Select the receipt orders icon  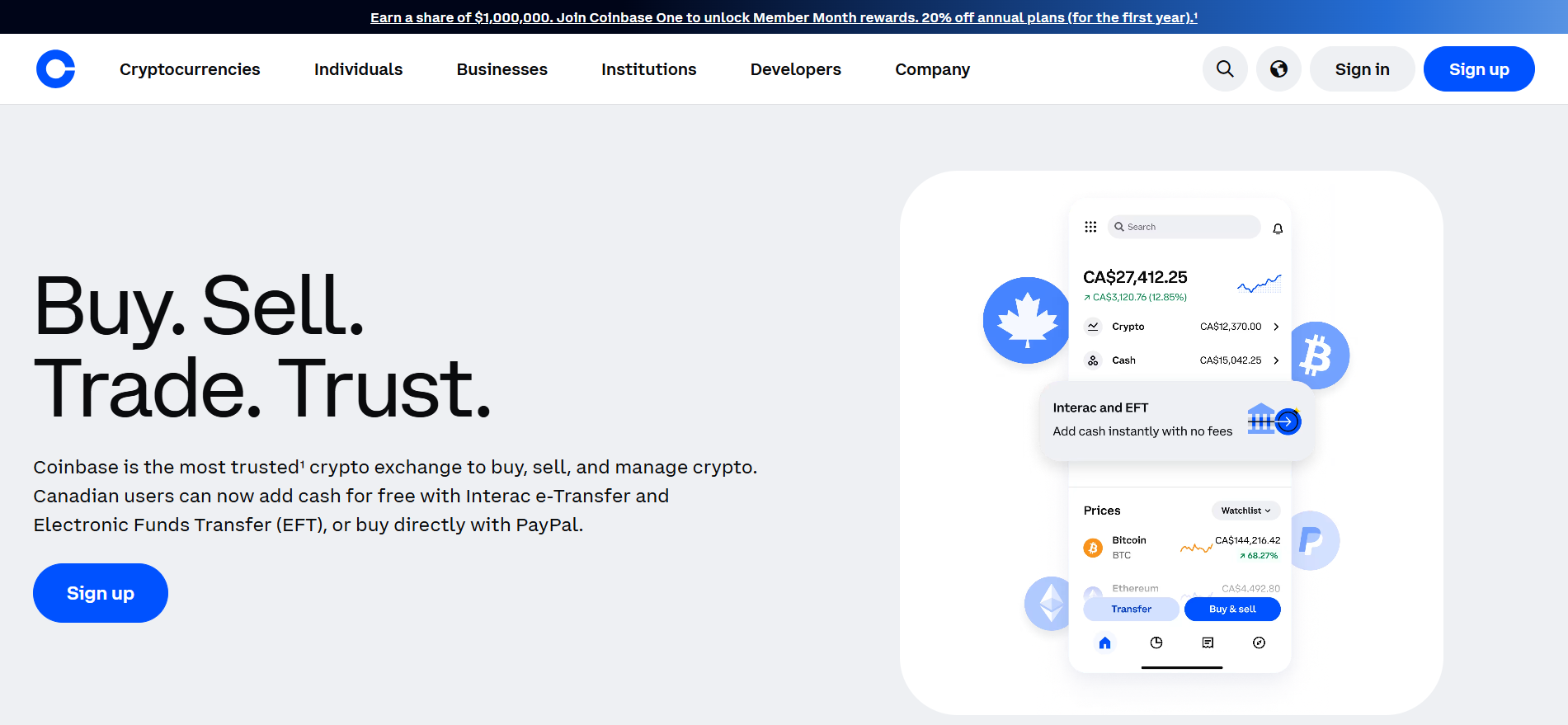1208,643
